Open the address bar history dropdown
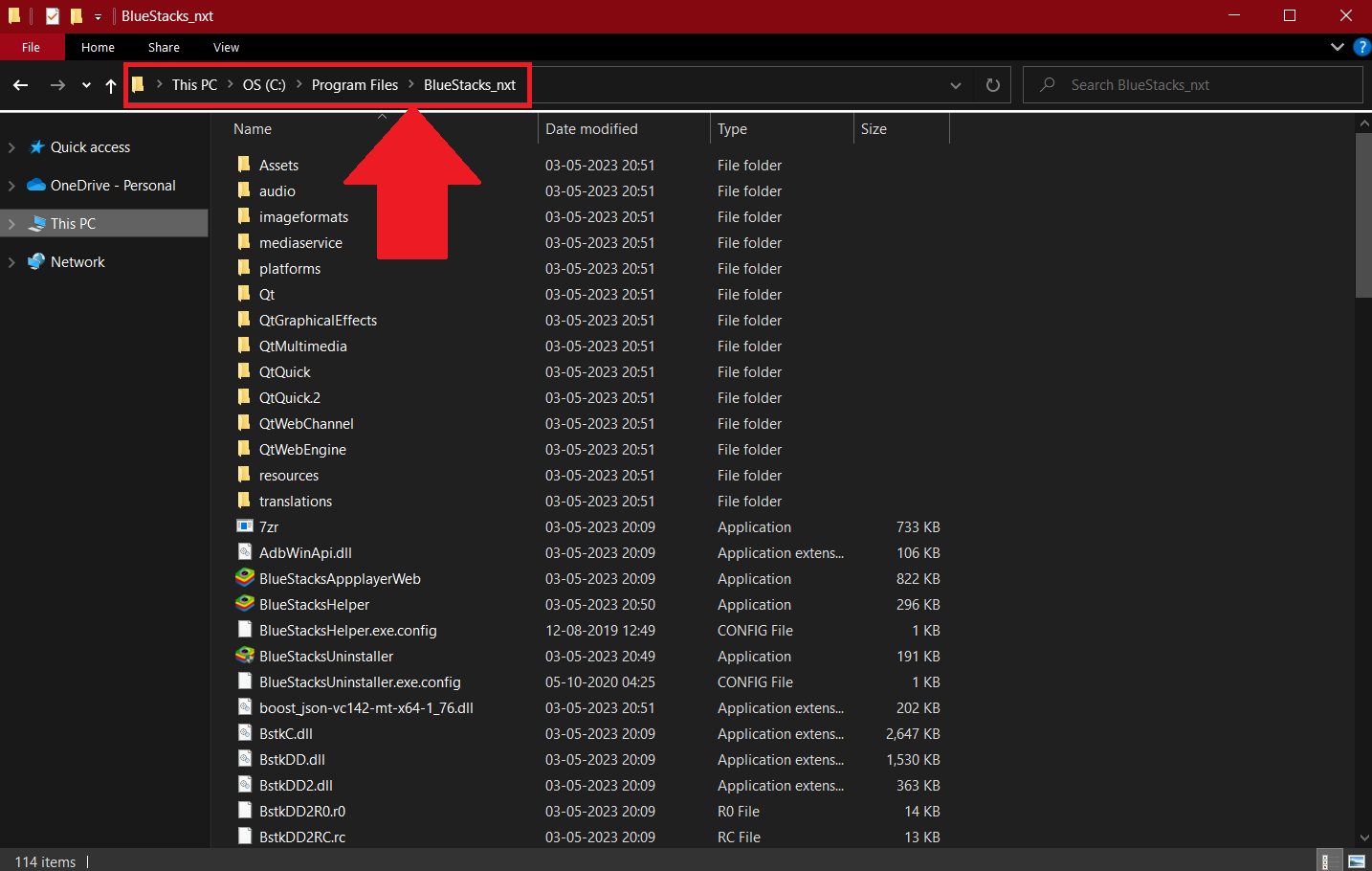This screenshot has width=1372, height=871. click(955, 85)
